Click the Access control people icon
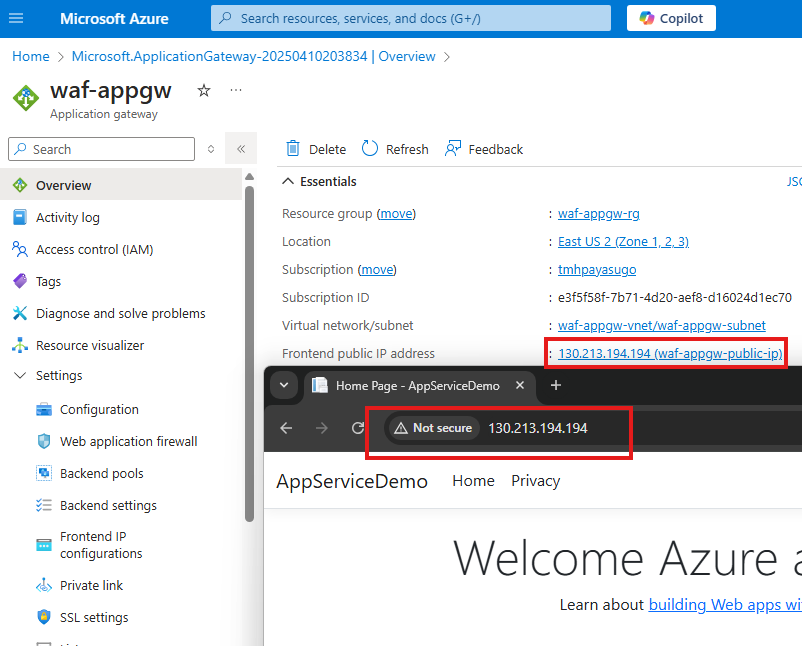Image resolution: width=802 pixels, height=646 pixels. click(19, 249)
